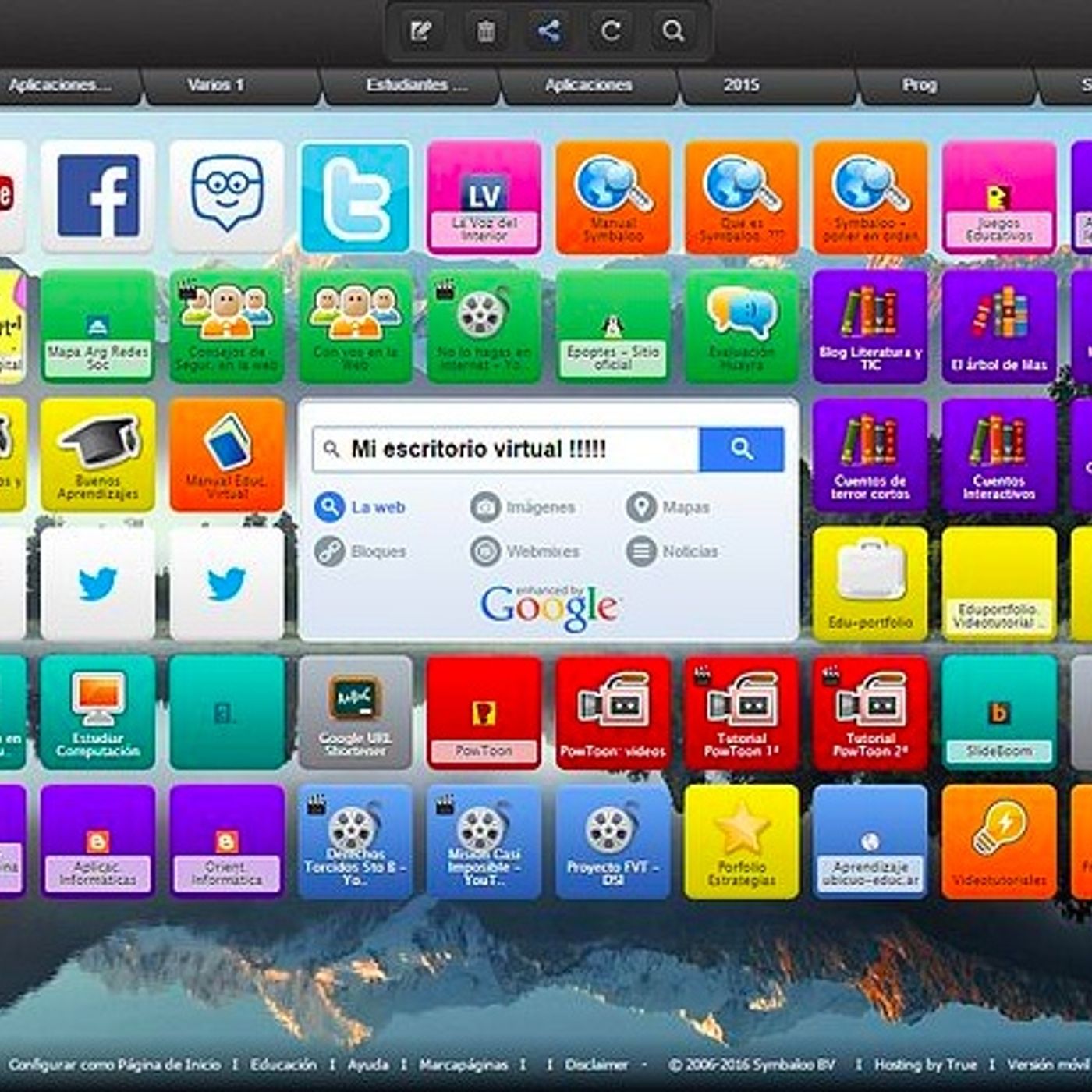This screenshot has width=1092, height=1092.
Task: Open the No lo hagas en internet video tile
Action: click(x=484, y=326)
